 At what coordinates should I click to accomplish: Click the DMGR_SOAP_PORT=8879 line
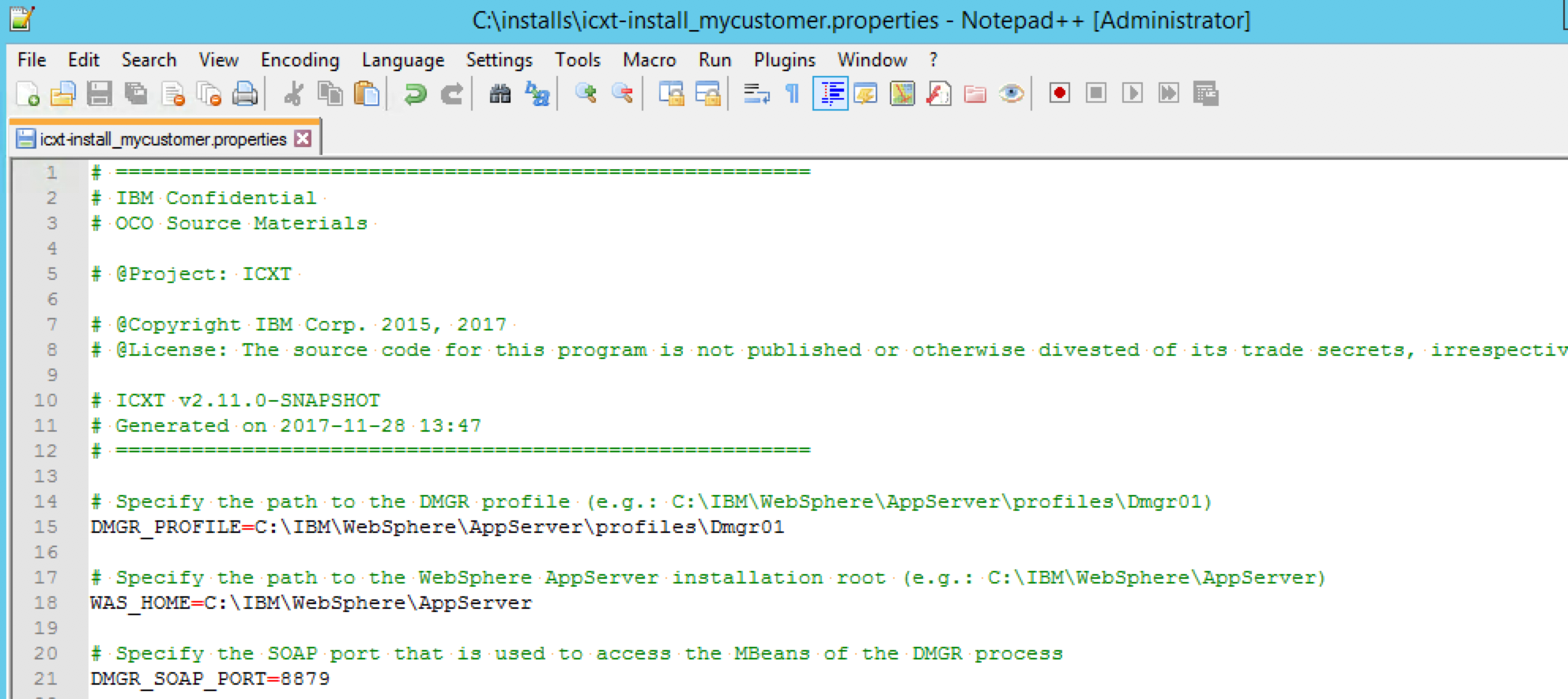coord(210,678)
